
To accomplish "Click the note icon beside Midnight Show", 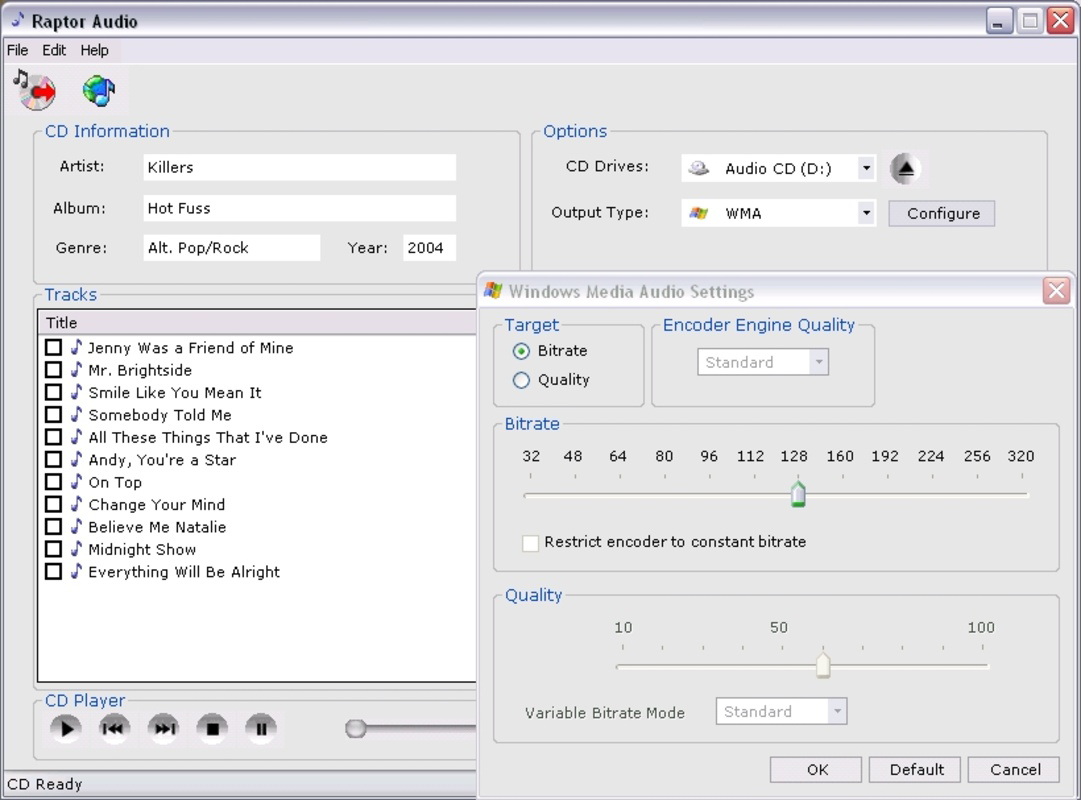I will click(x=77, y=548).
